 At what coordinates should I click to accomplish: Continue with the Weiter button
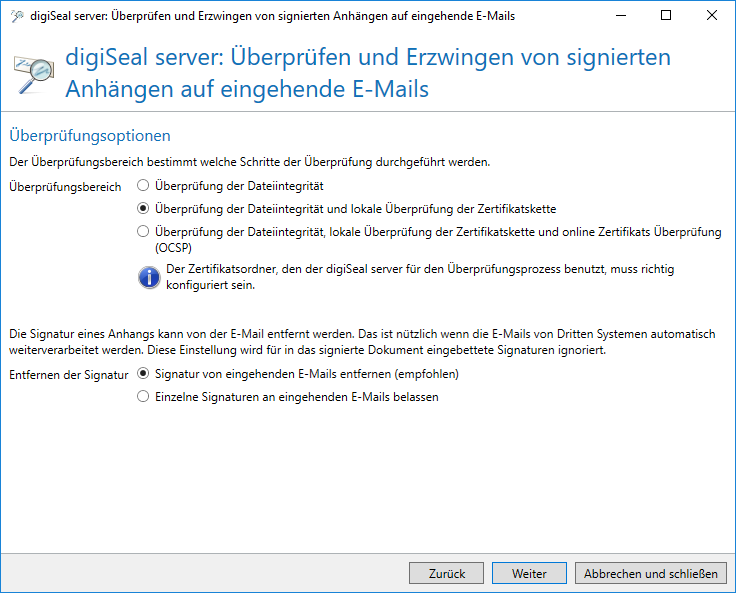(x=529, y=573)
